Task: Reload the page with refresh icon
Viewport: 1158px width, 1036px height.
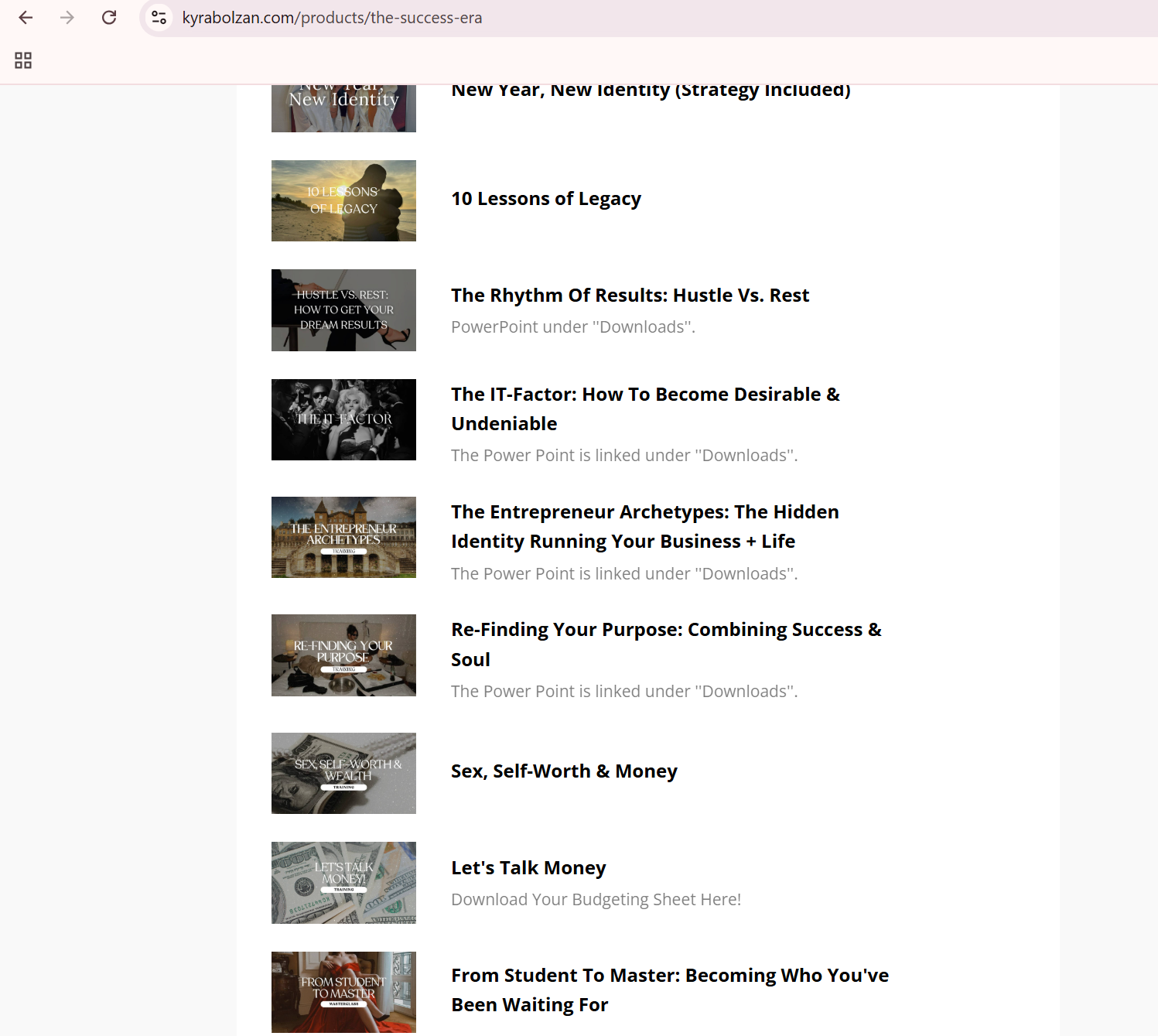Action: coord(109,17)
